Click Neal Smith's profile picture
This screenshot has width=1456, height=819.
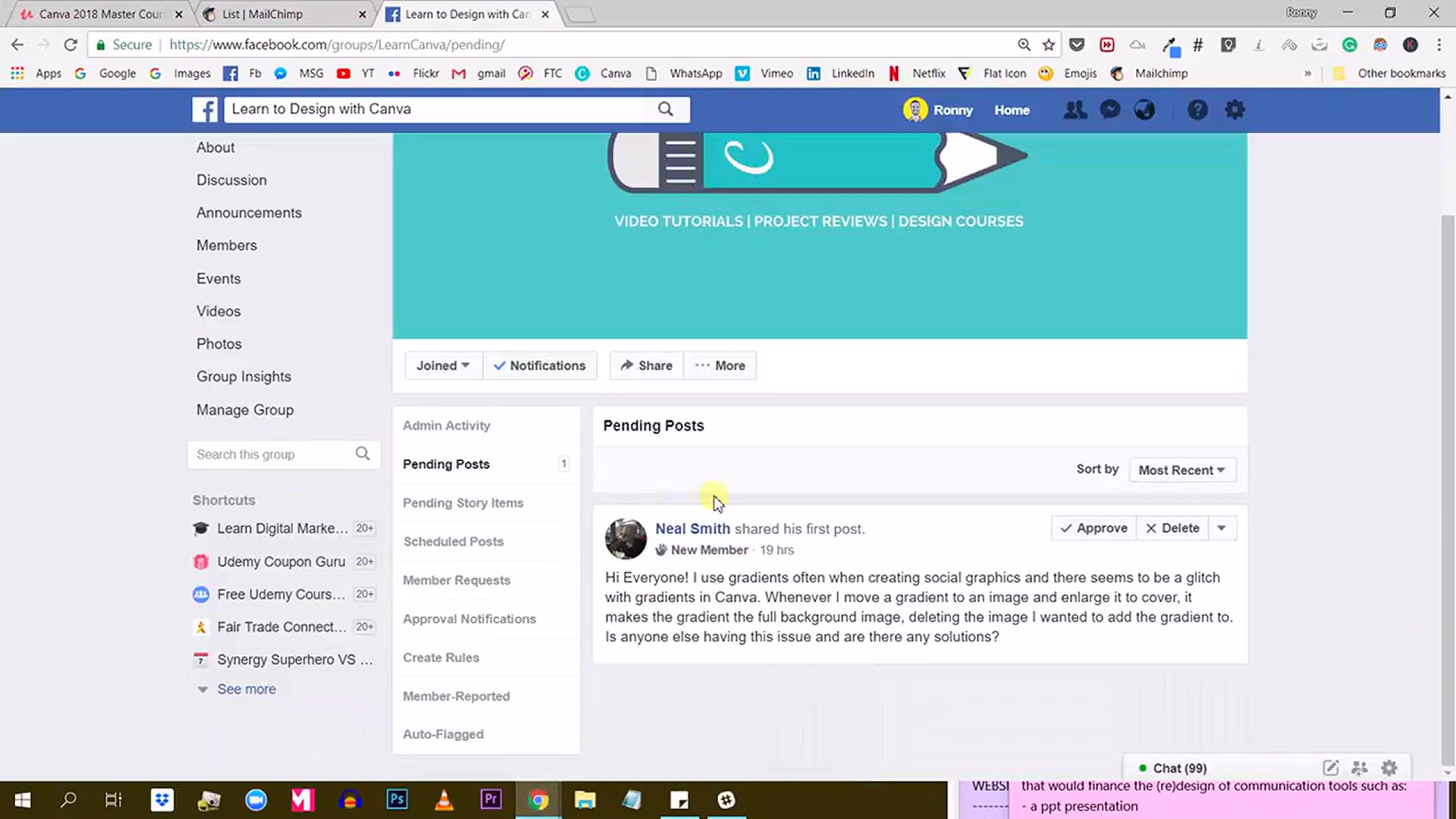click(626, 538)
